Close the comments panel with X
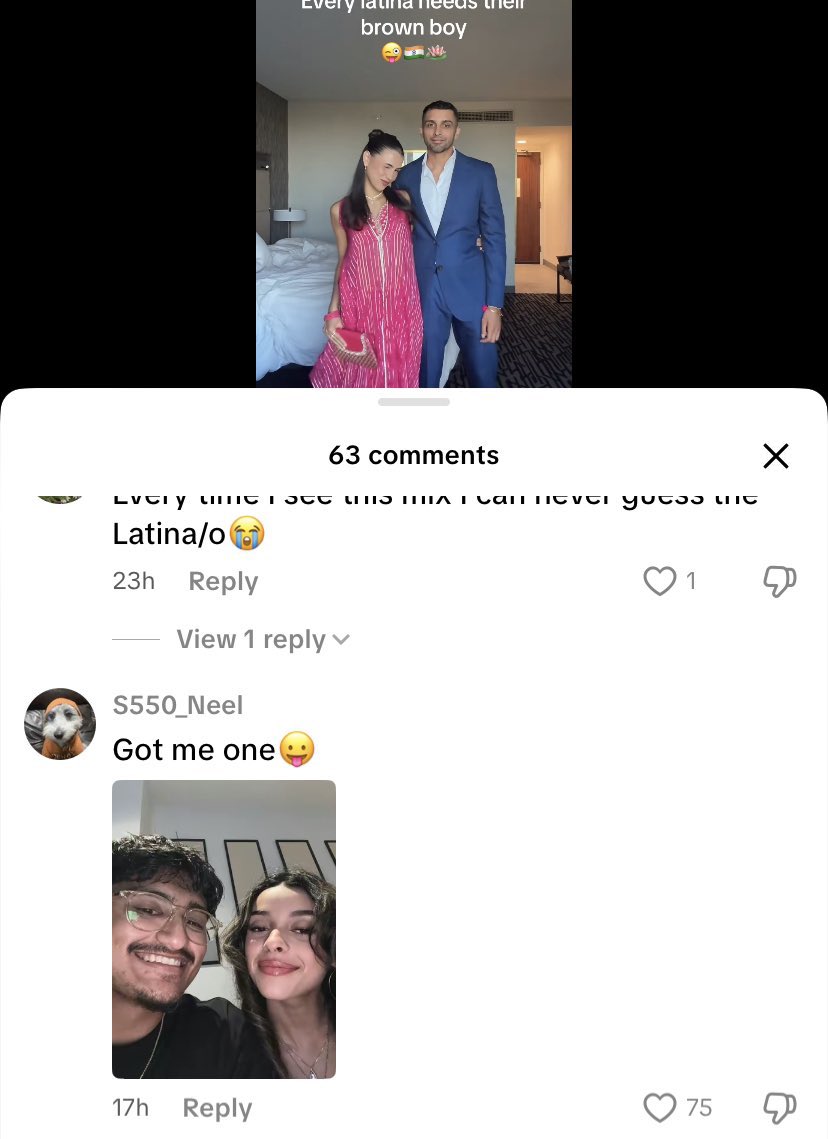This screenshot has width=828, height=1139. click(776, 456)
